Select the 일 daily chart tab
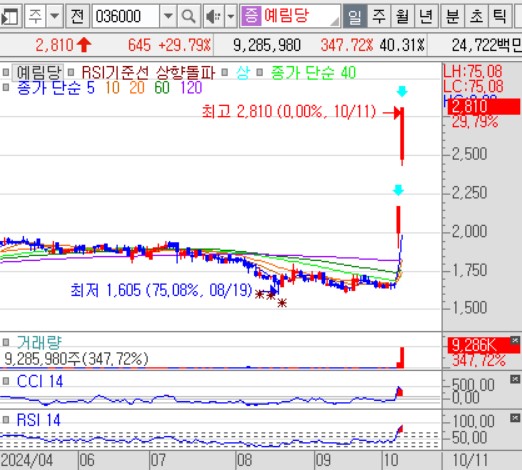The image size is (522, 470). pos(354,16)
